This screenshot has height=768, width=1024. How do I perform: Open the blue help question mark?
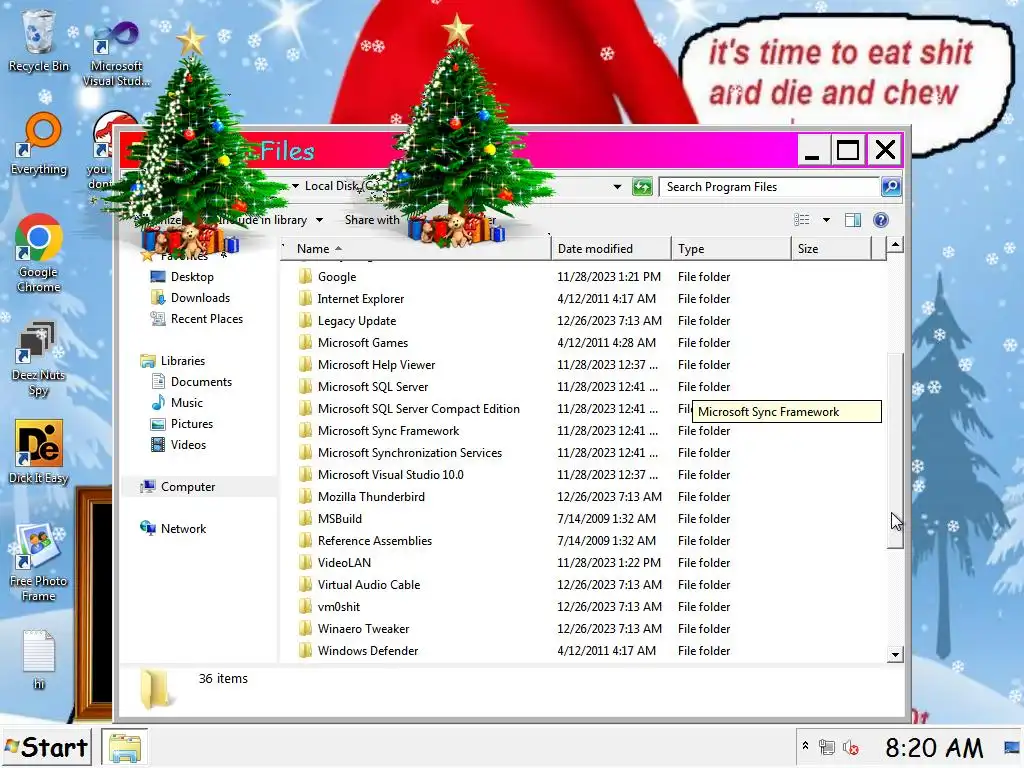click(880, 219)
